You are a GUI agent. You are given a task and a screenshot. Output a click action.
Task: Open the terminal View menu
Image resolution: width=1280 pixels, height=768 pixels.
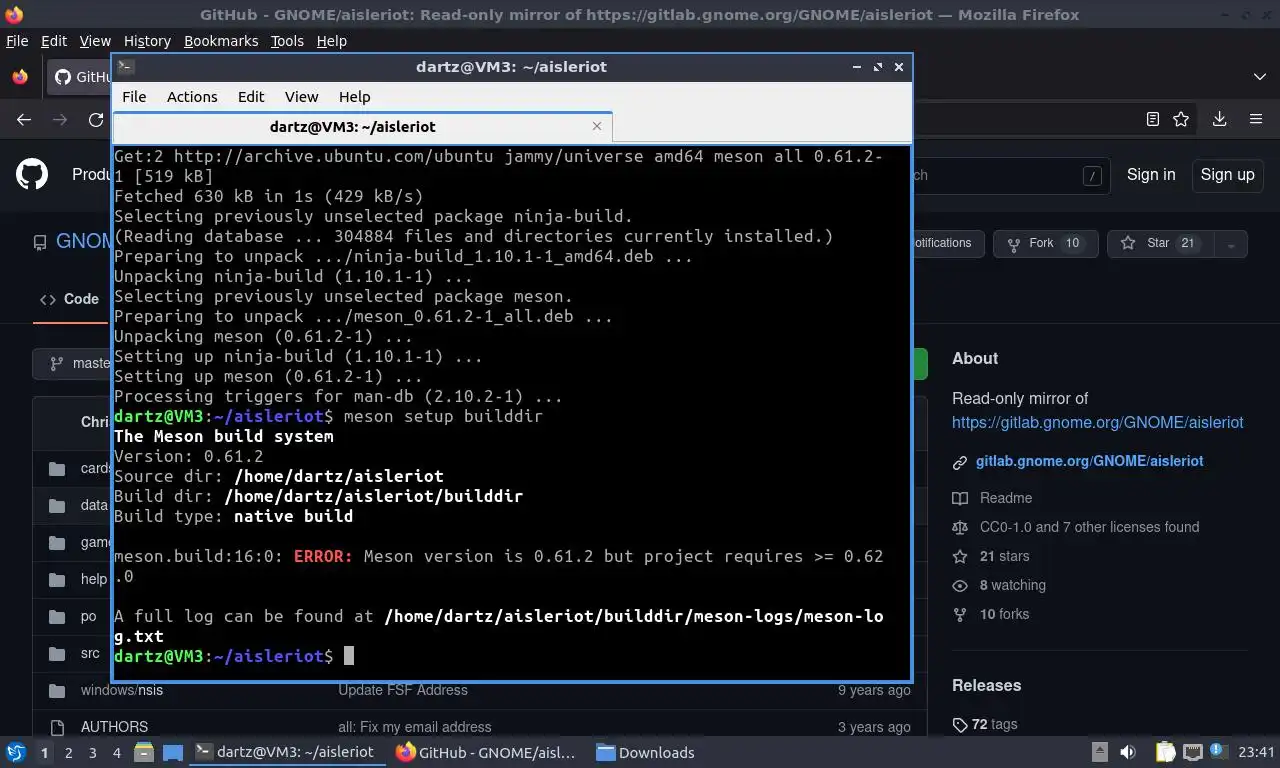point(301,97)
